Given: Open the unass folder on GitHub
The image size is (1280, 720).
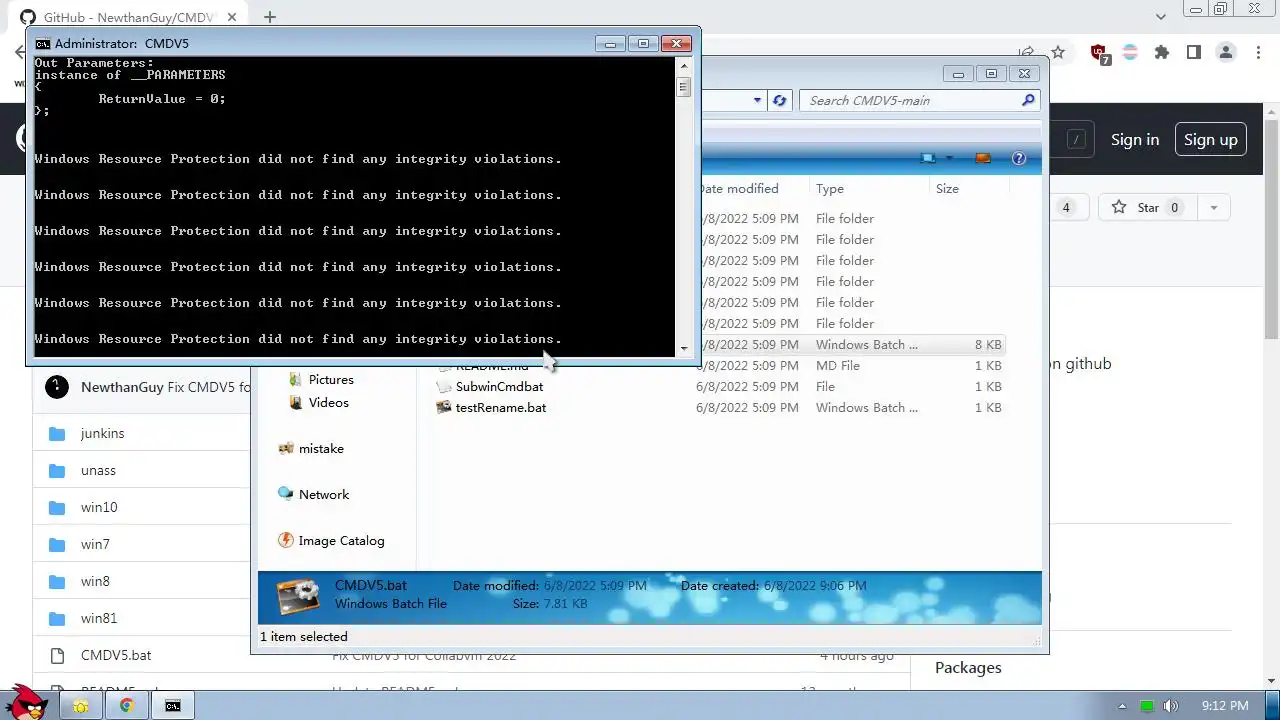Looking at the screenshot, I should click(98, 470).
